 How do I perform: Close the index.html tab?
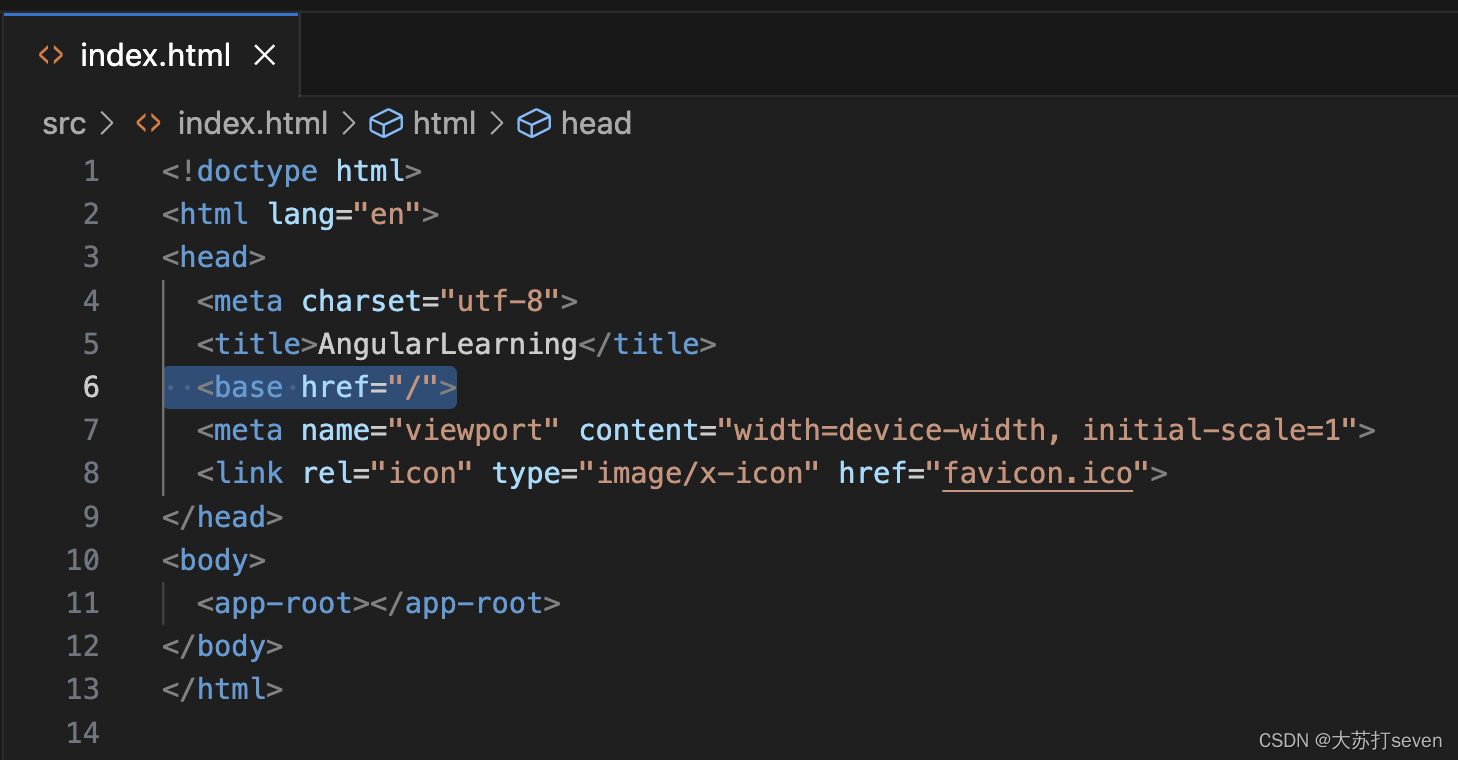(265, 55)
